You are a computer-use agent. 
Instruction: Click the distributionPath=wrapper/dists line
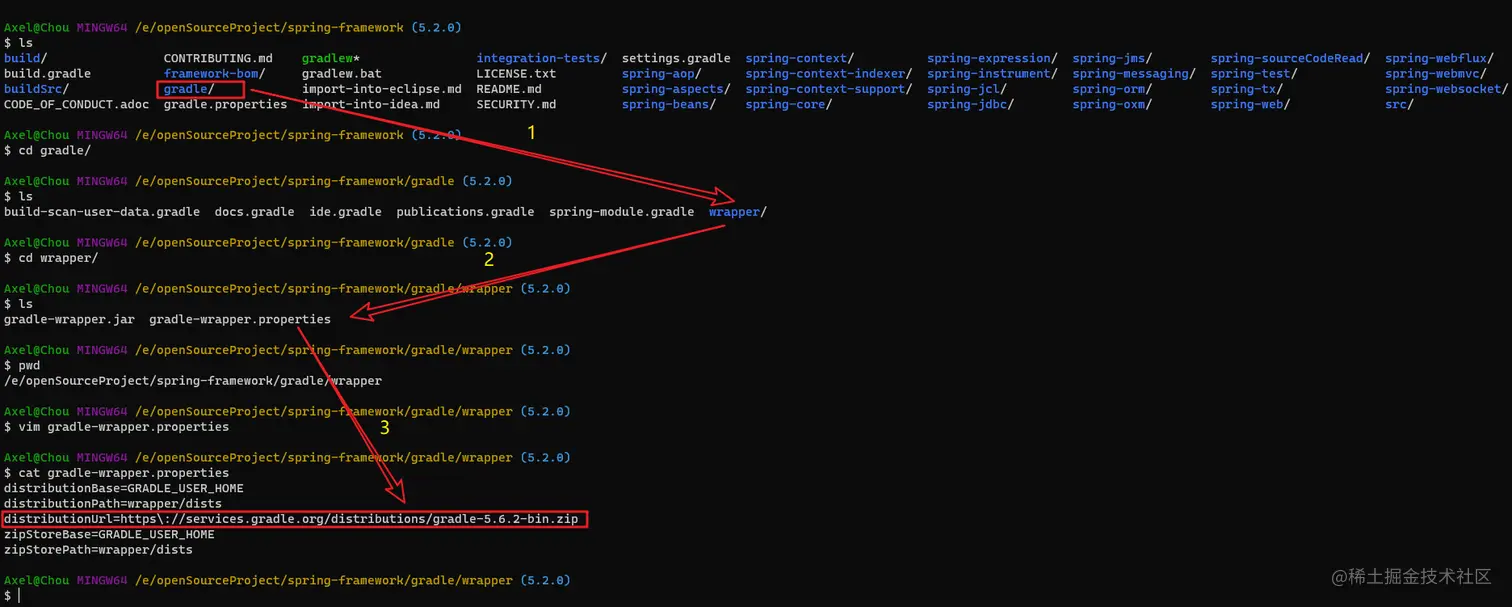(x=113, y=504)
